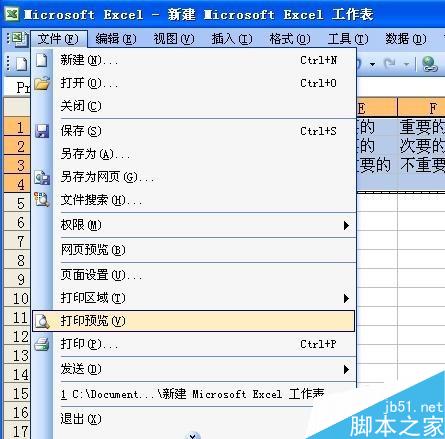Click the Excel icon in the title bar
This screenshot has width=445, height=439.
pos(12,14)
